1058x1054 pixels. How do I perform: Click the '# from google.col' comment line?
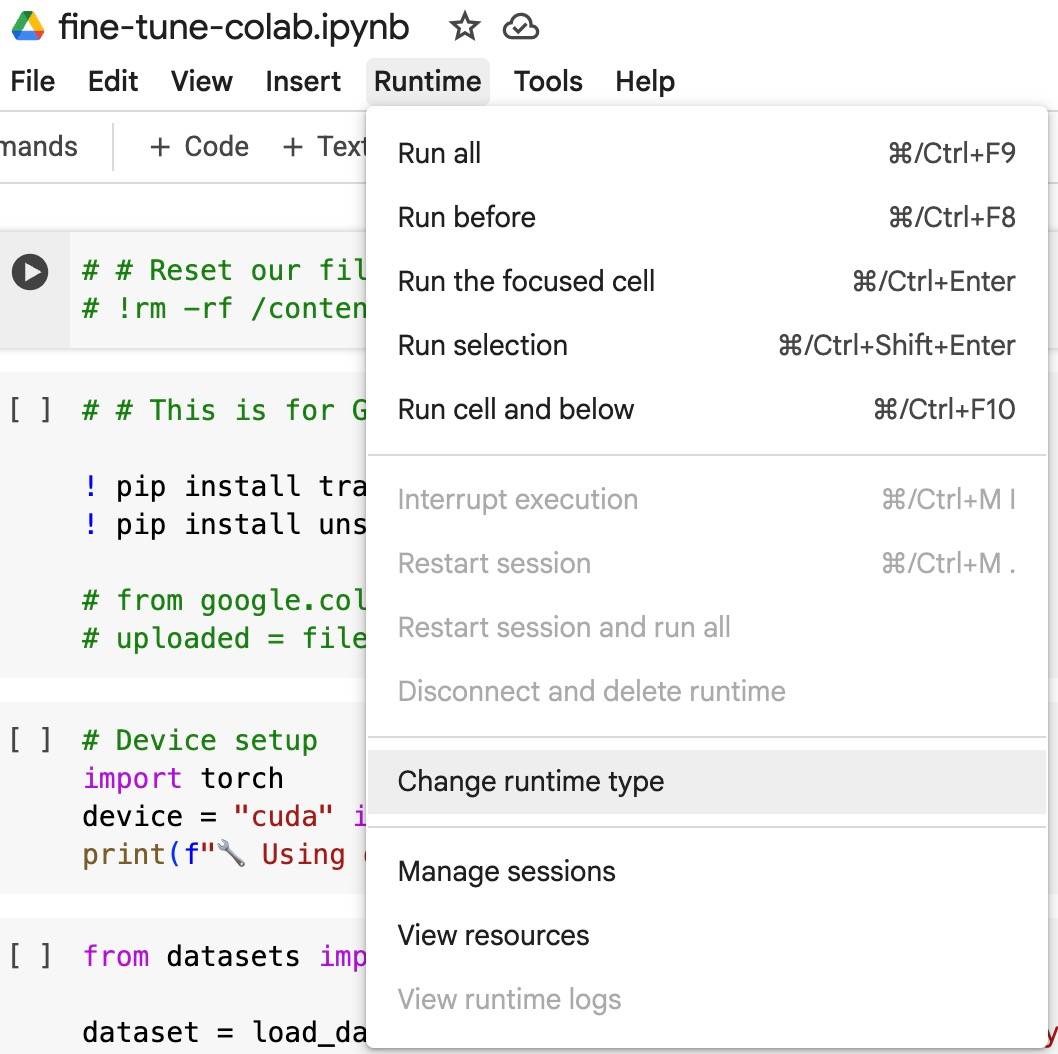coord(224,600)
